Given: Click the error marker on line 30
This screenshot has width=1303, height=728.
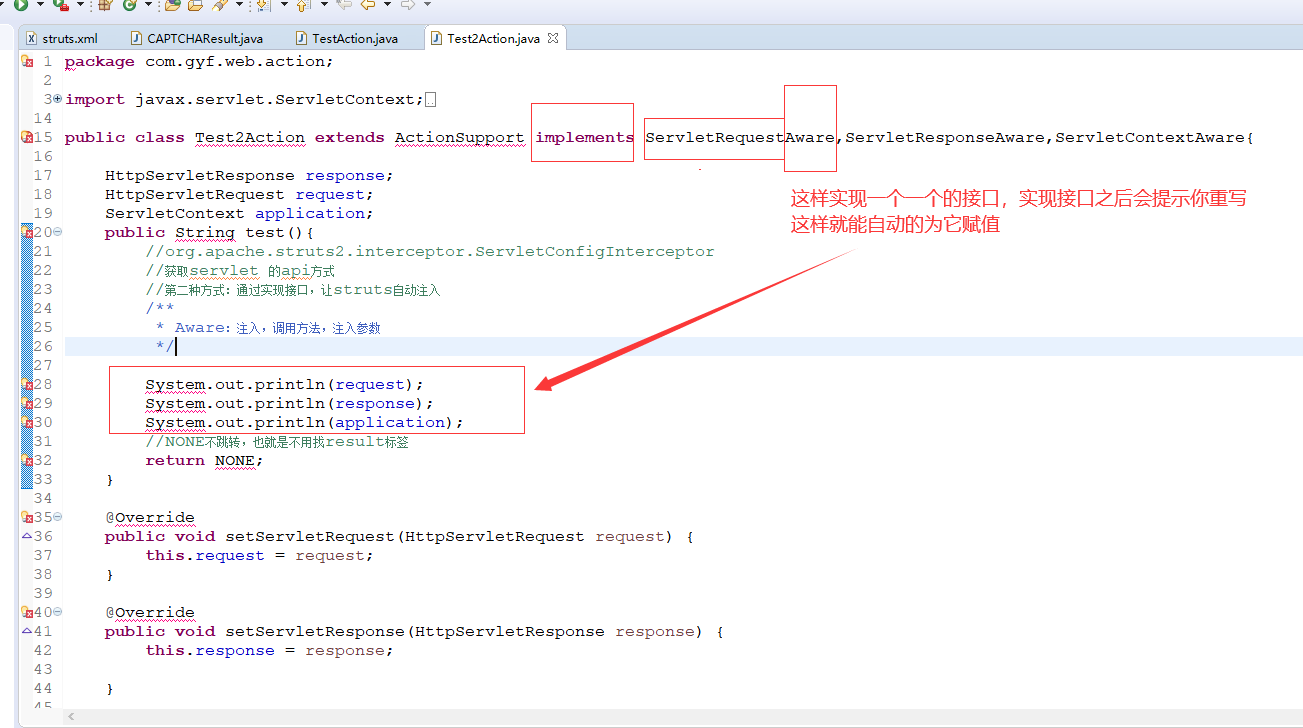Looking at the screenshot, I should click(x=28, y=423).
